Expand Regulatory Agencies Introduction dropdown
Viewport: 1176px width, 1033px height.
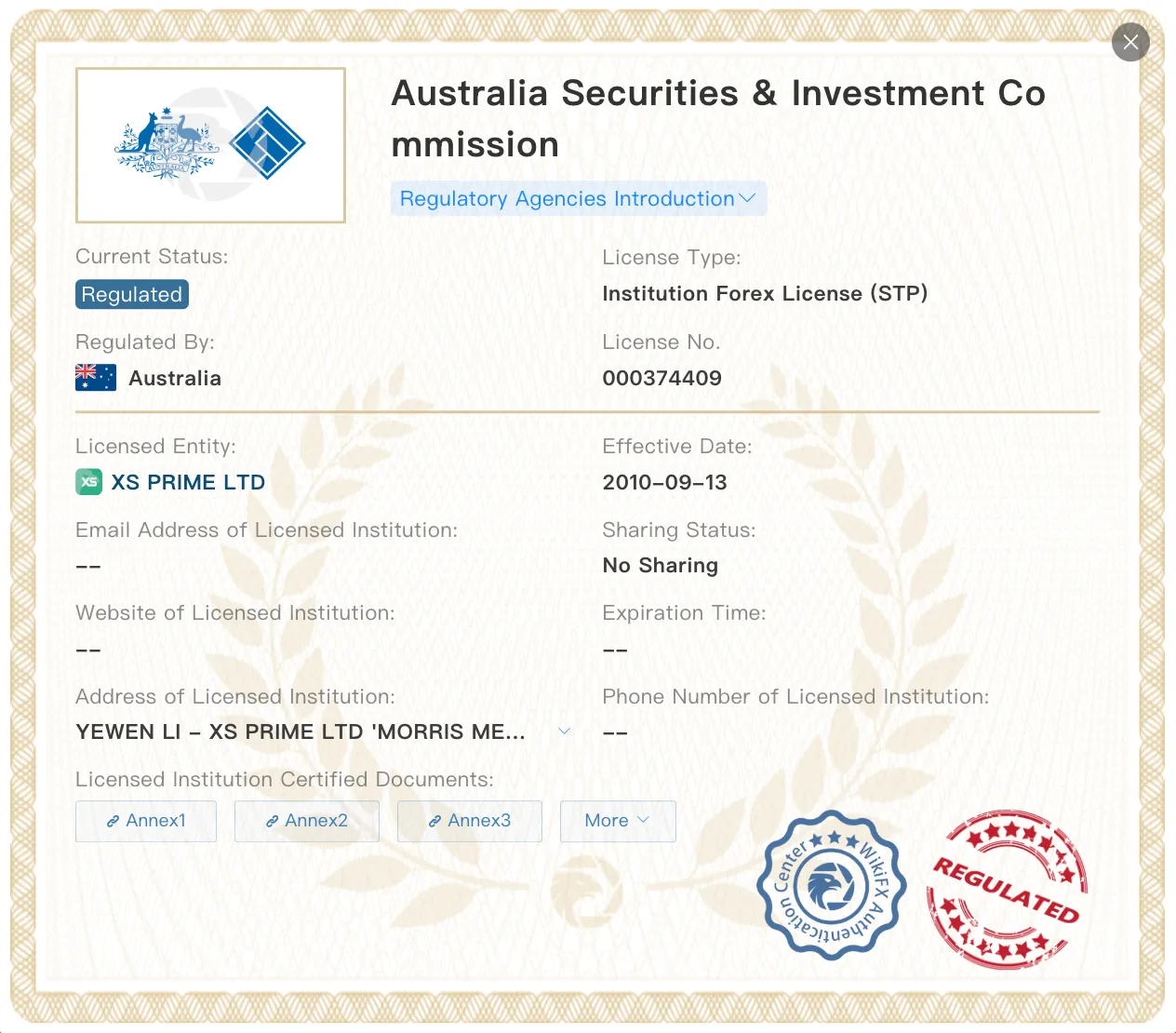click(x=579, y=198)
